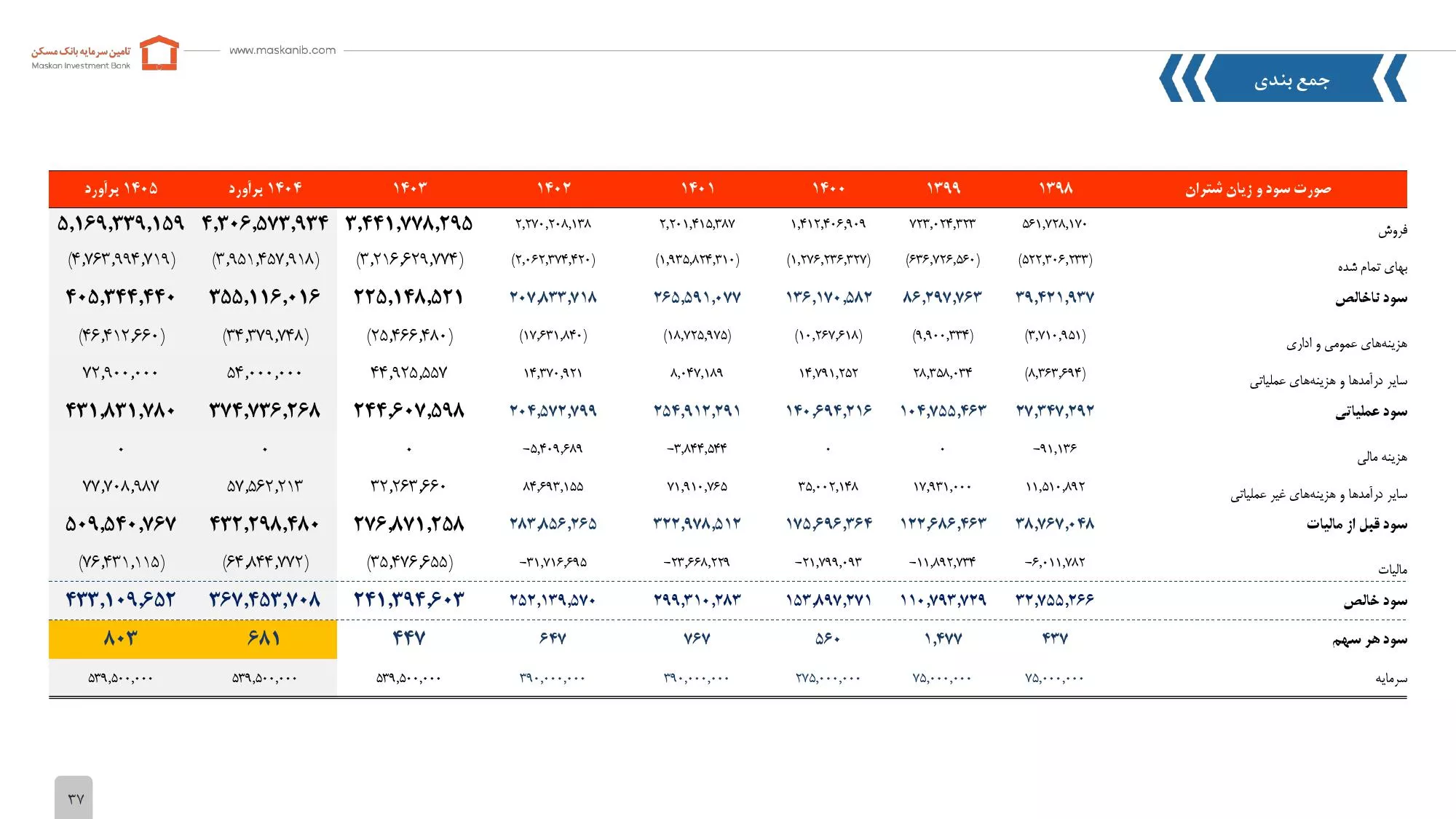Click the left chevron arrows of banner

coord(1184,78)
